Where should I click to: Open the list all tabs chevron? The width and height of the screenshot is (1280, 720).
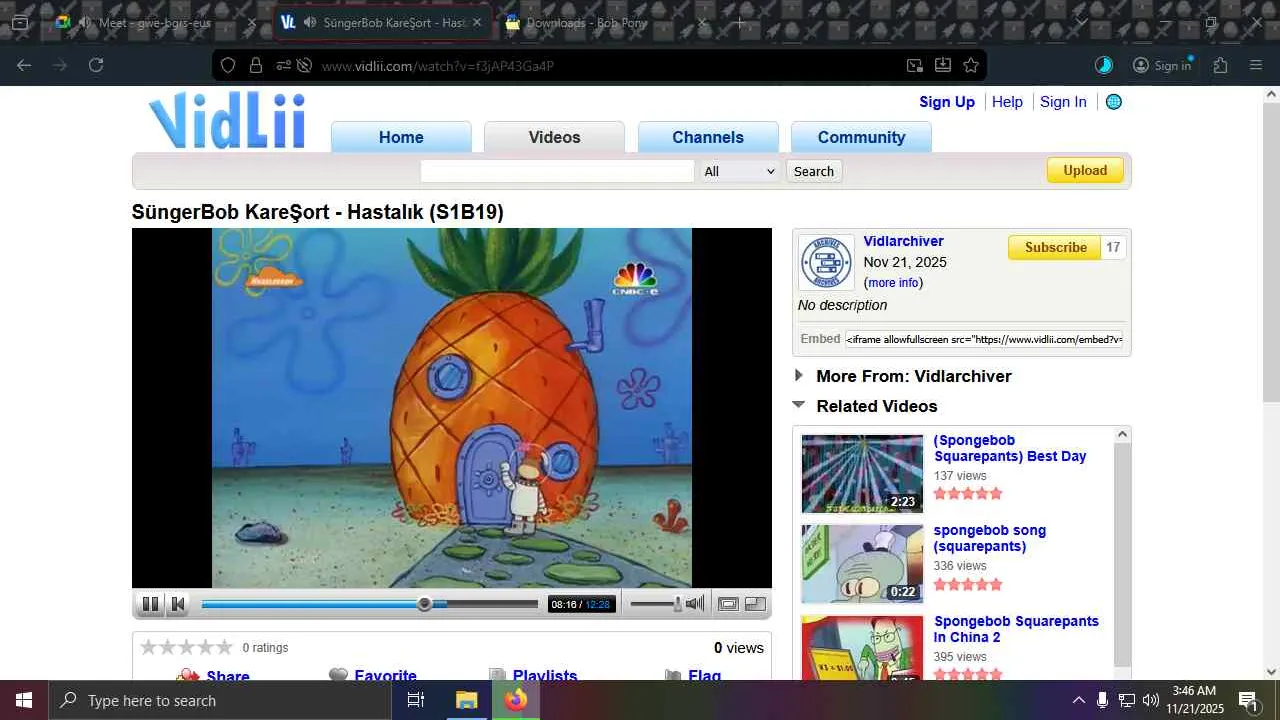1082,22
